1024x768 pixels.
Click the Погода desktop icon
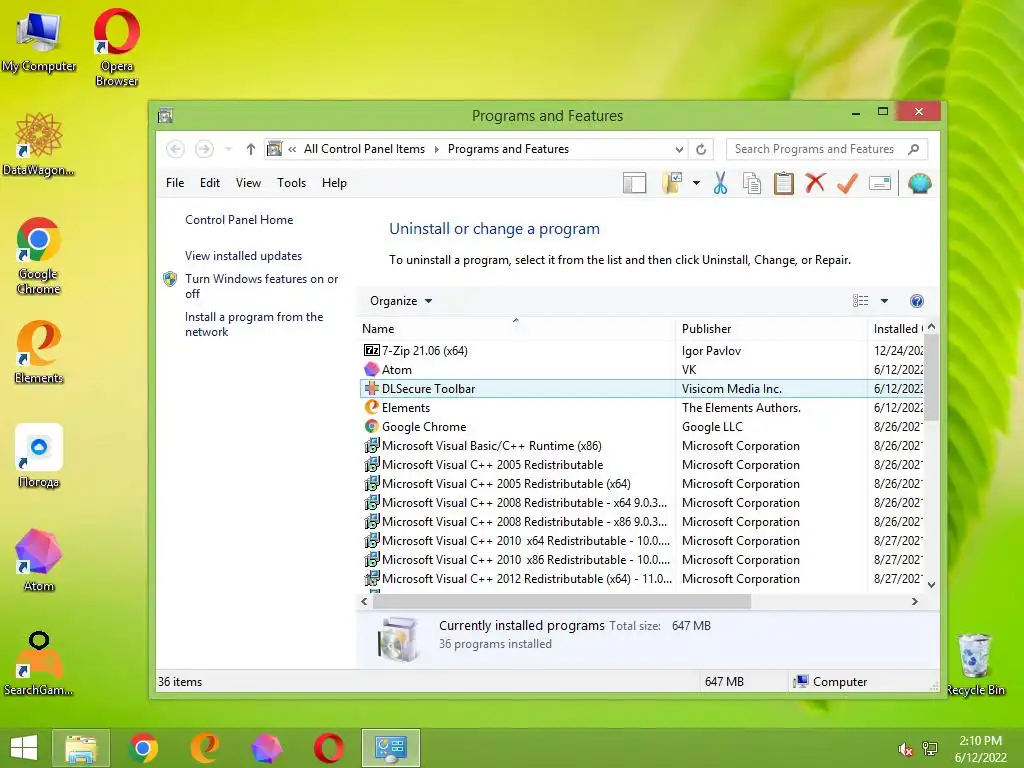(x=39, y=456)
